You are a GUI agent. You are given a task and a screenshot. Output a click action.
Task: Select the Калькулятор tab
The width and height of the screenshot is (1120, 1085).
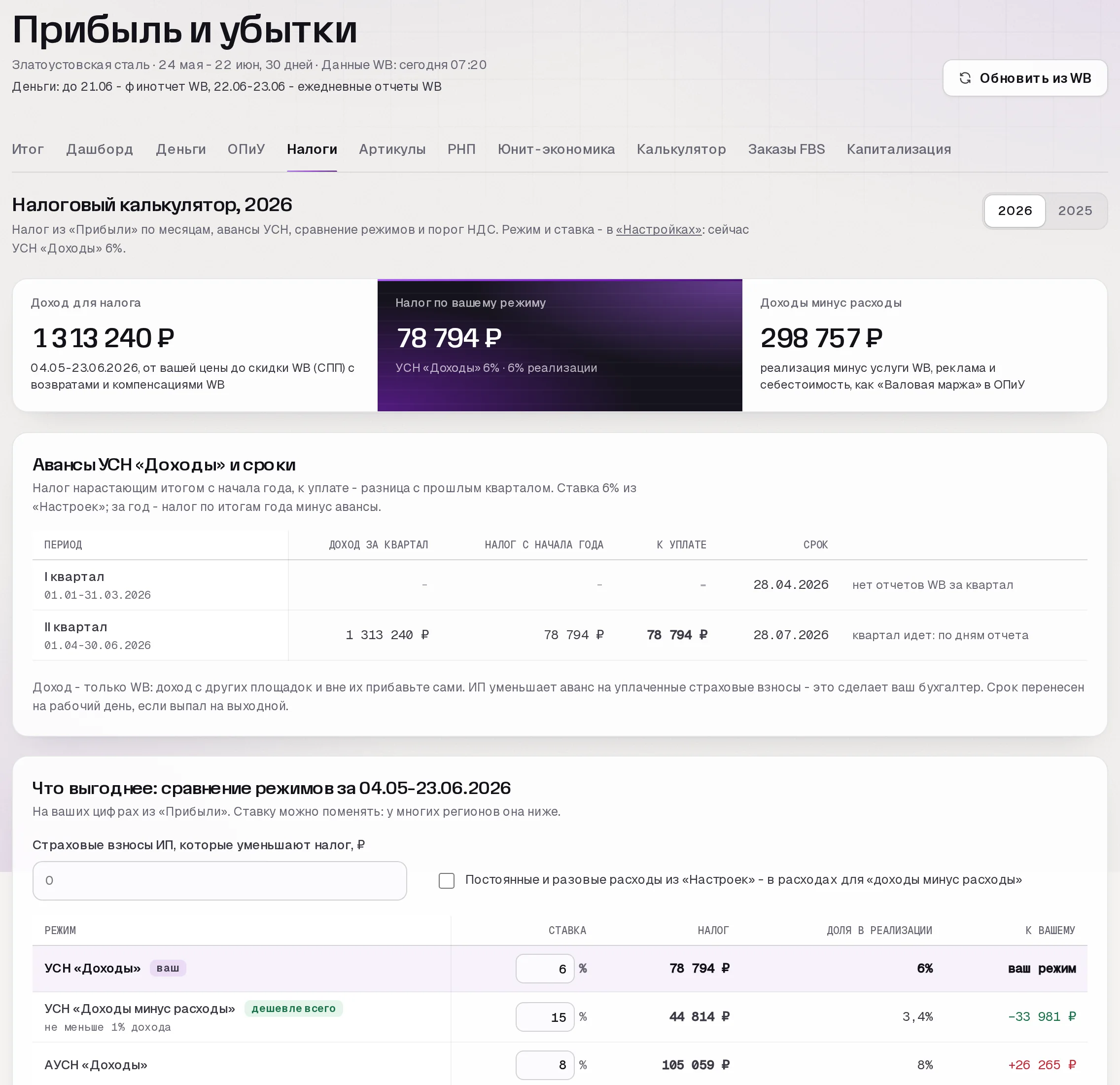click(x=681, y=149)
